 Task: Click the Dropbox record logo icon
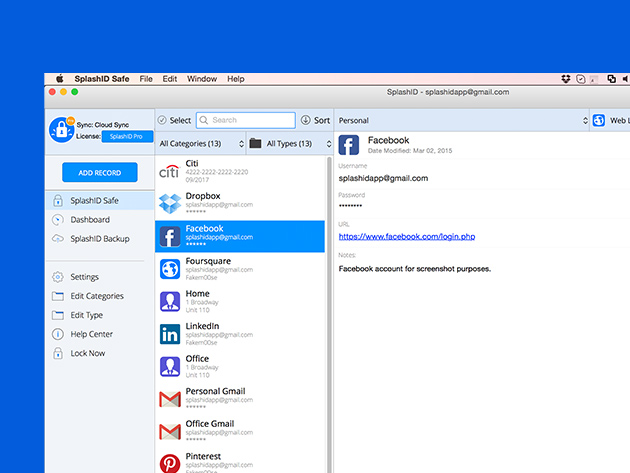[x=170, y=204]
